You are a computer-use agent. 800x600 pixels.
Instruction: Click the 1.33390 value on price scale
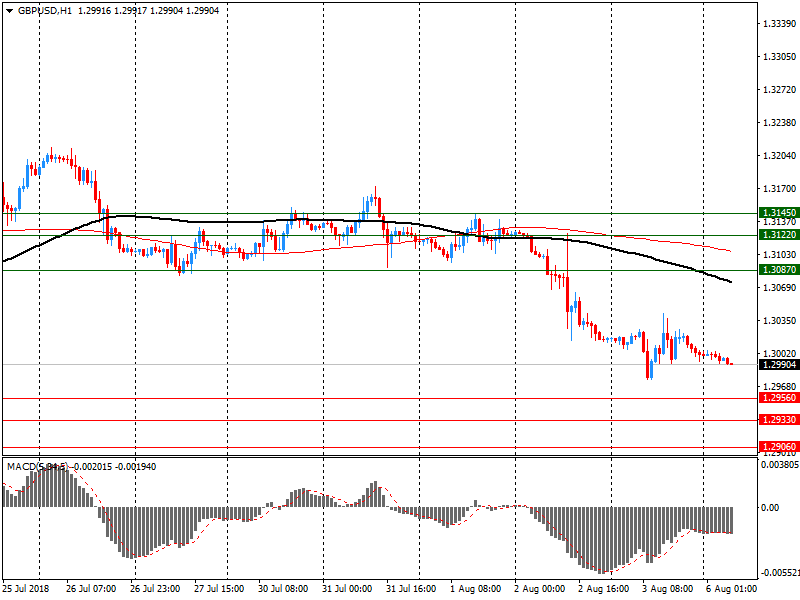click(778, 23)
